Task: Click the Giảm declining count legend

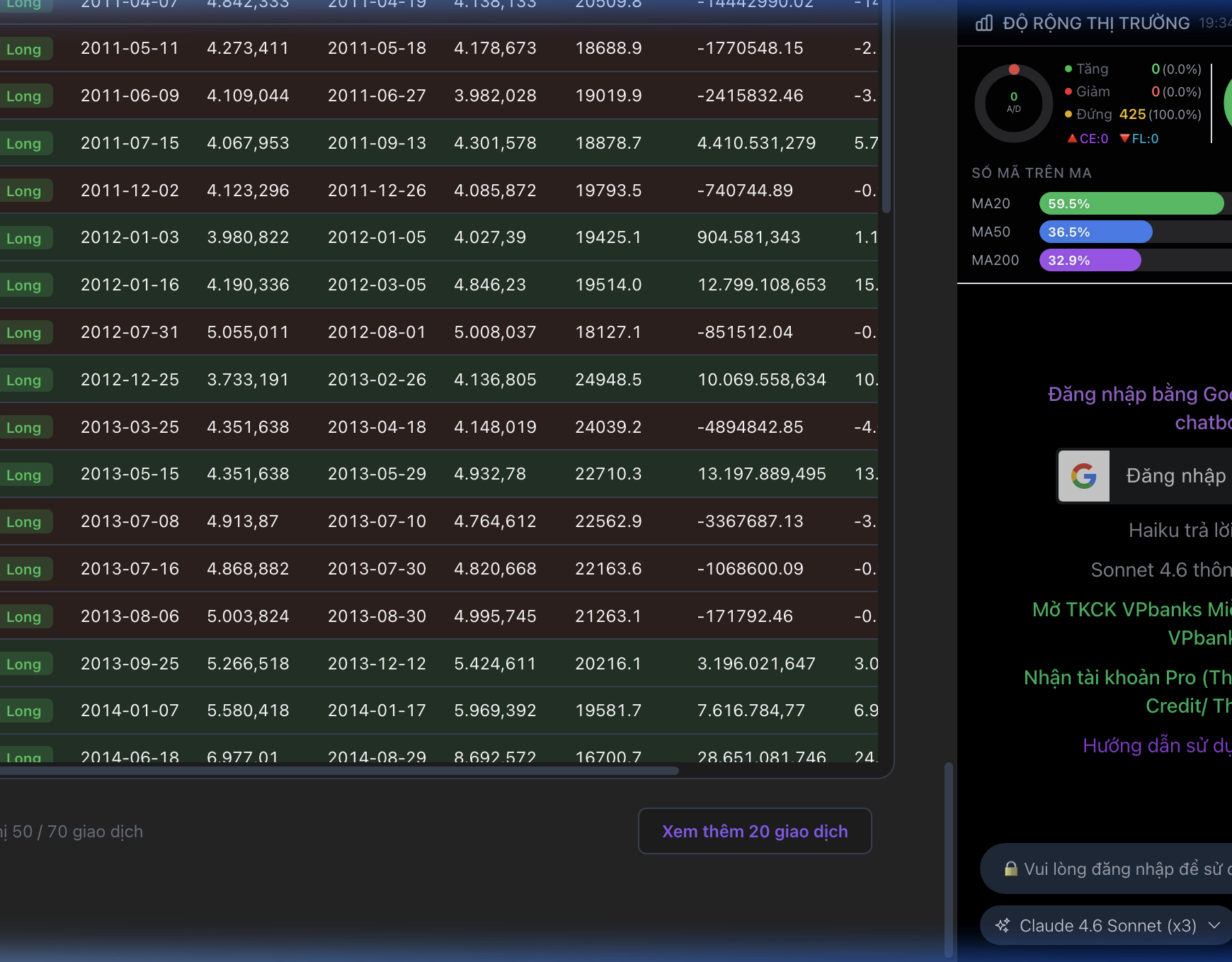Action: point(1133,91)
